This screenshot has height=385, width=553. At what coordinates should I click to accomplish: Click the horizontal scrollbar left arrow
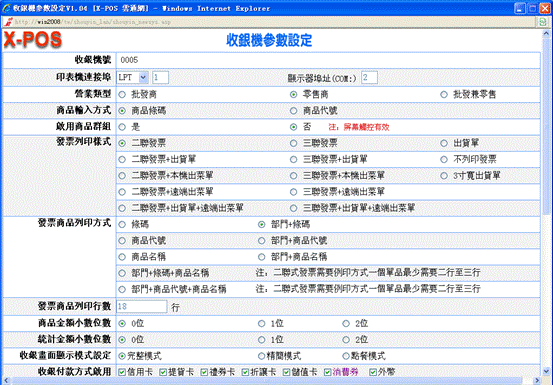click(6, 381)
